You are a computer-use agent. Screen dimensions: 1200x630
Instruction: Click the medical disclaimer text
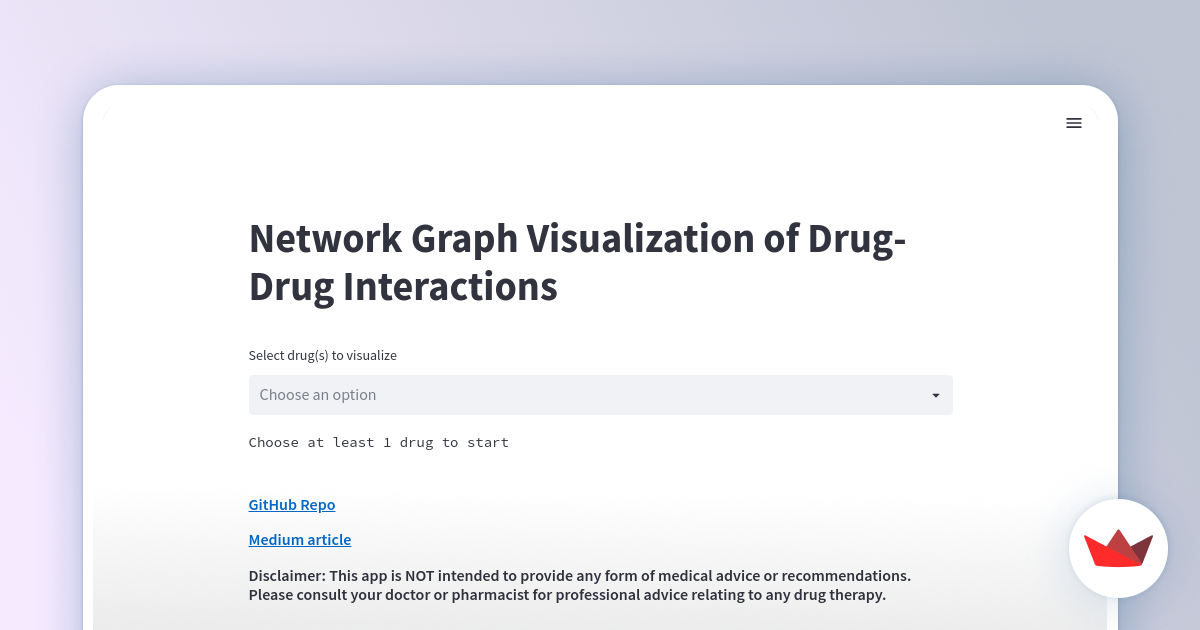click(579, 585)
